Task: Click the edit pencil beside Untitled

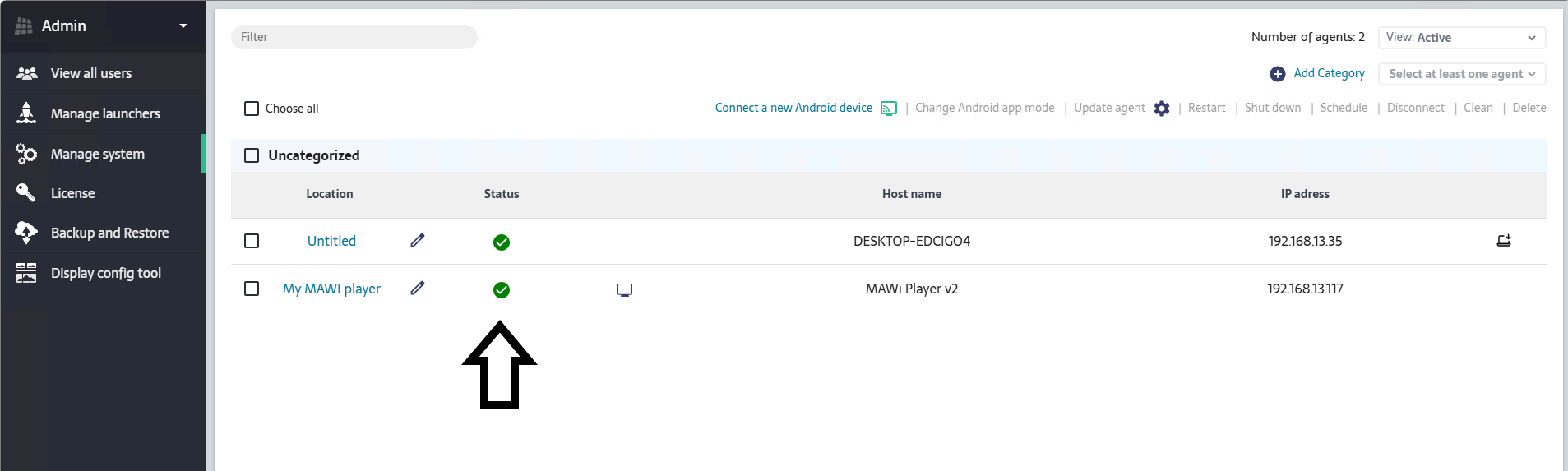Action: pyautogui.click(x=418, y=240)
